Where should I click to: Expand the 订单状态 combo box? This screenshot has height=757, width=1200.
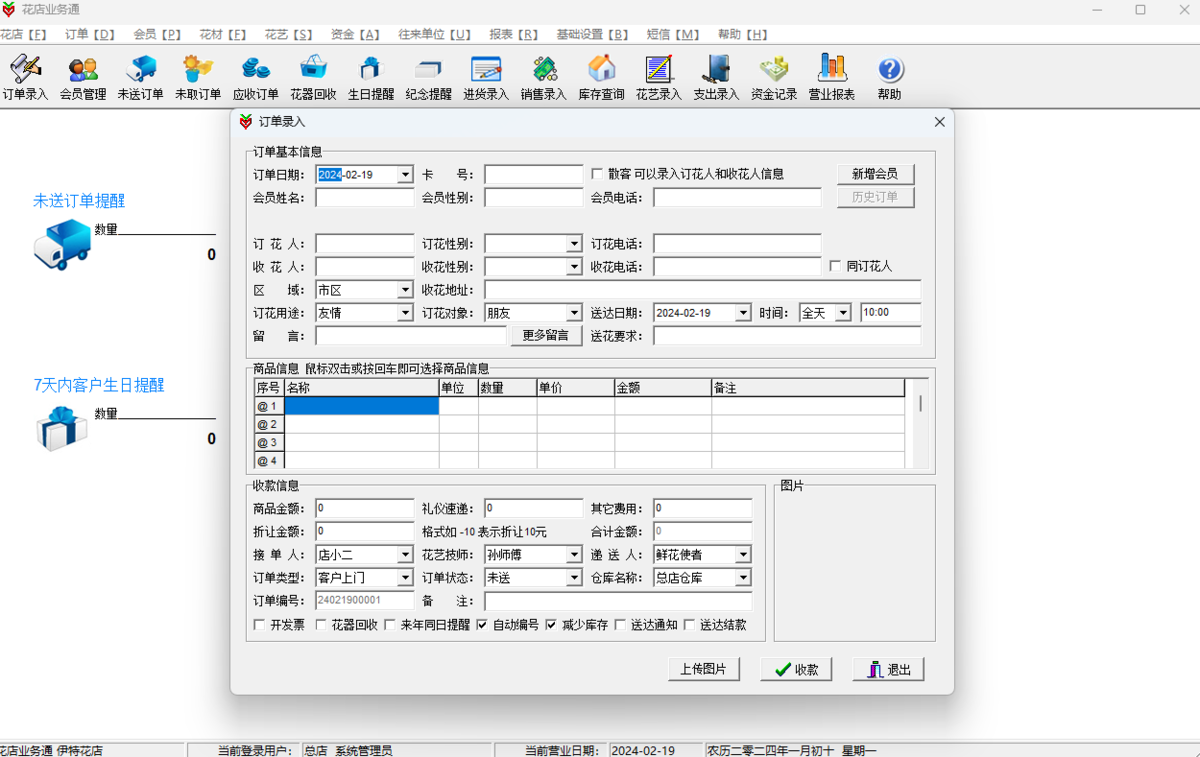click(x=574, y=578)
